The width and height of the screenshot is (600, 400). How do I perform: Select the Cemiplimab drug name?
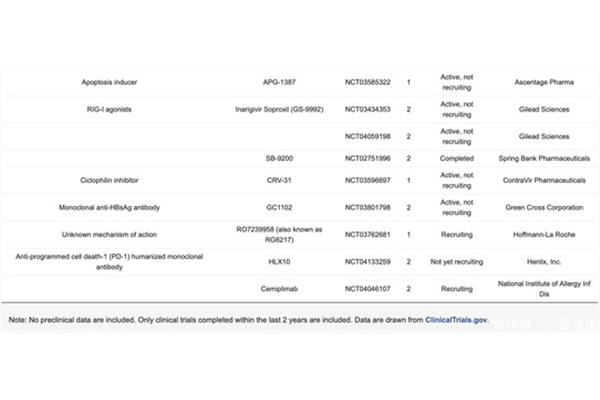279,289
